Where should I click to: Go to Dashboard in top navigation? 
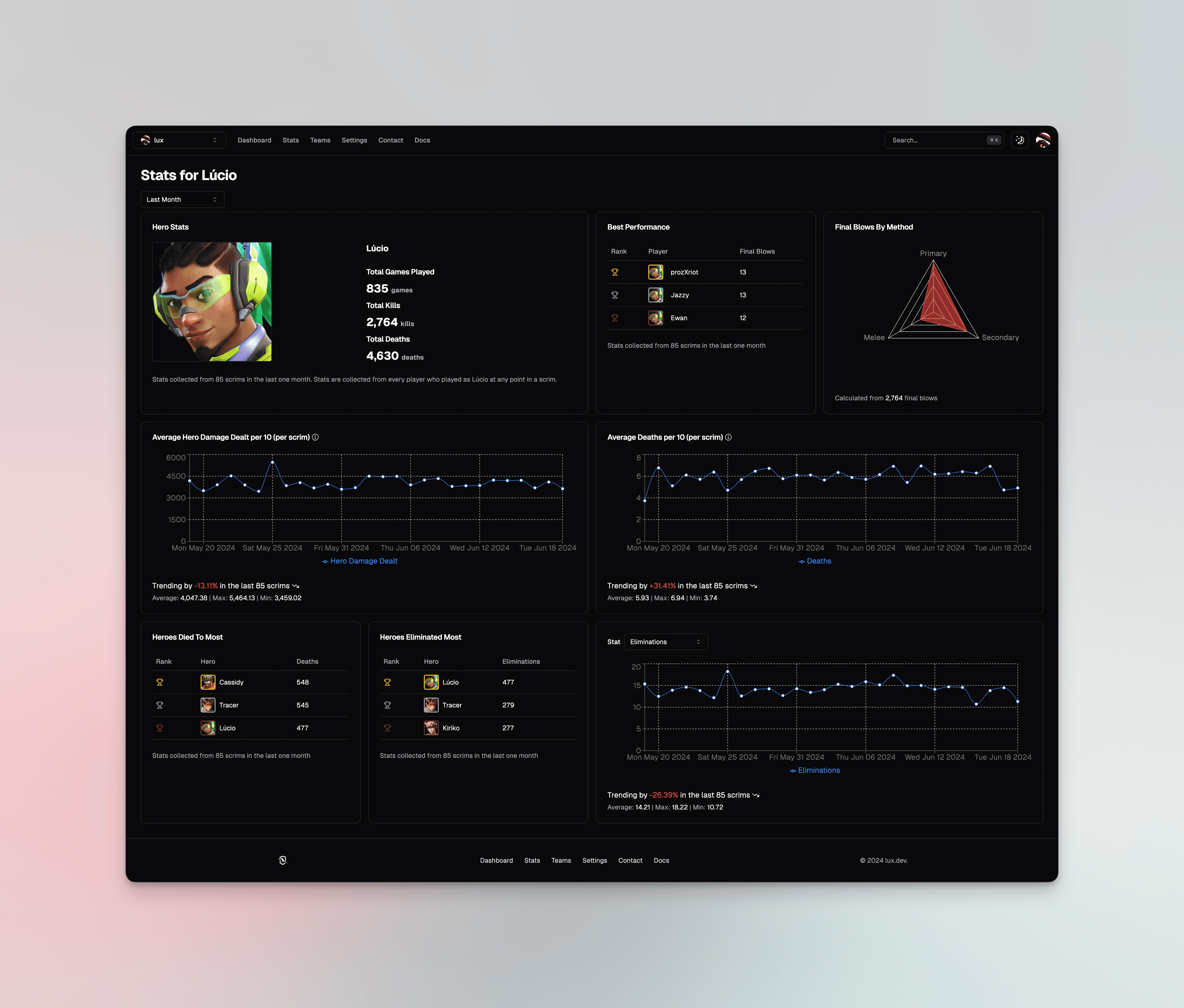254,140
